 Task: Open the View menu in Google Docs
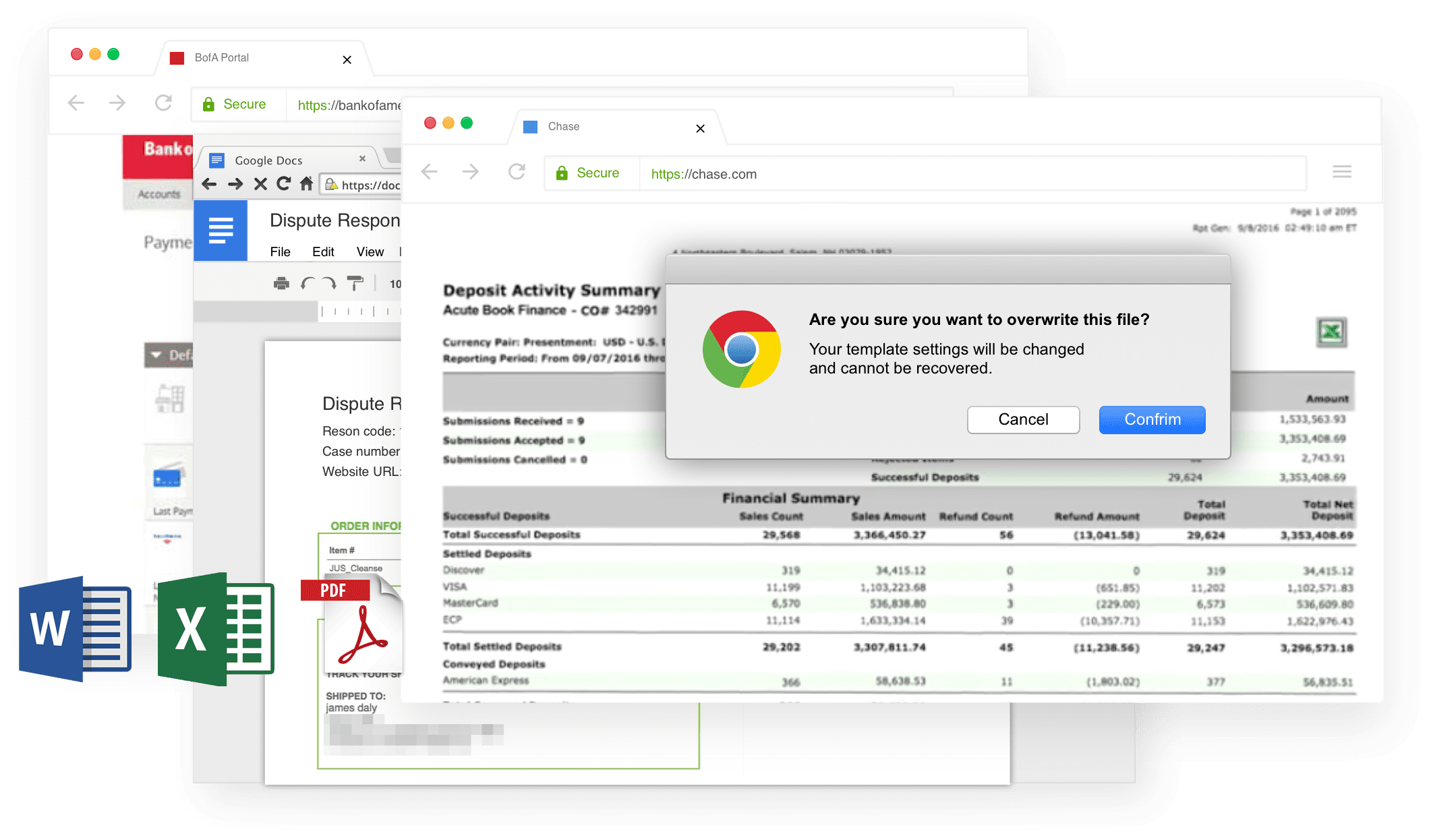tap(370, 252)
